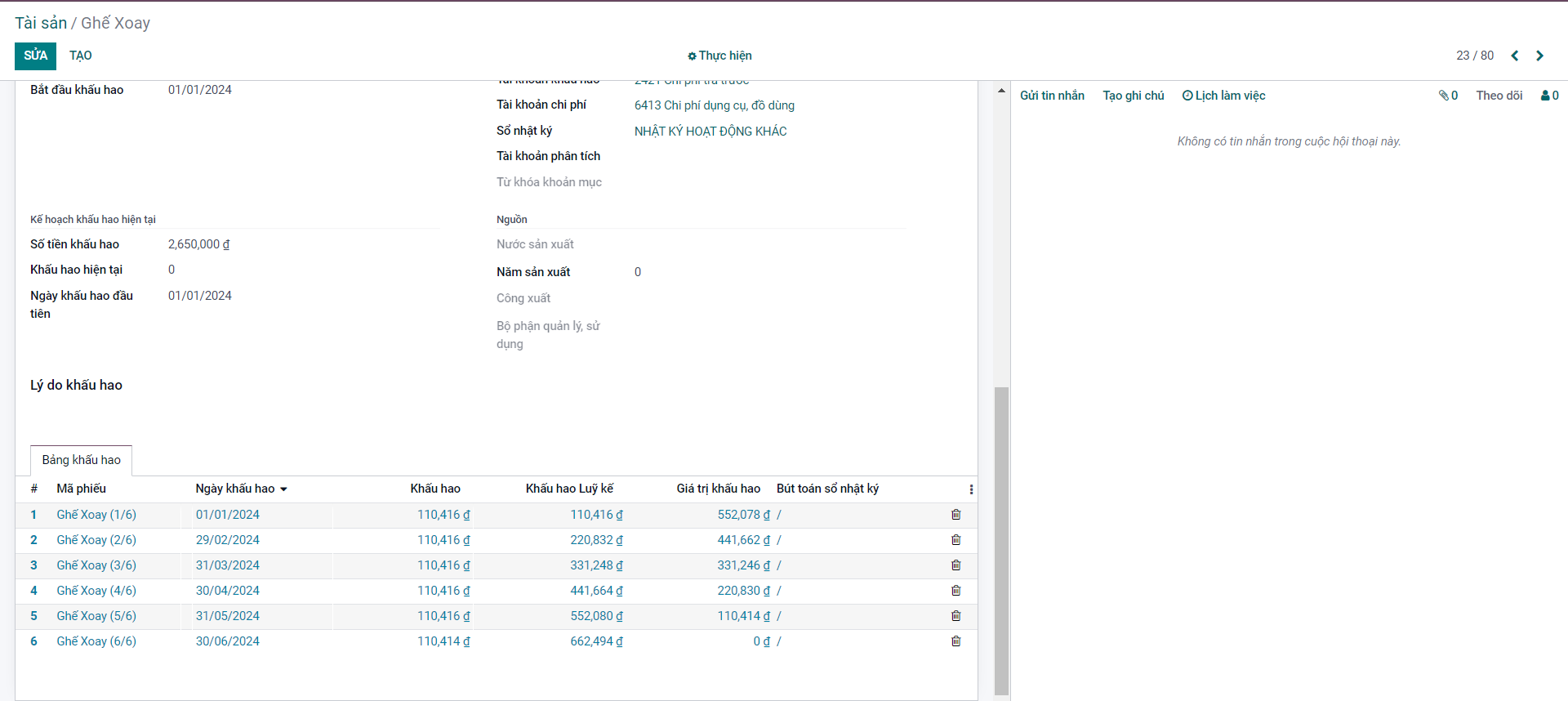Select the Bảng khấu hao tab

point(81,460)
